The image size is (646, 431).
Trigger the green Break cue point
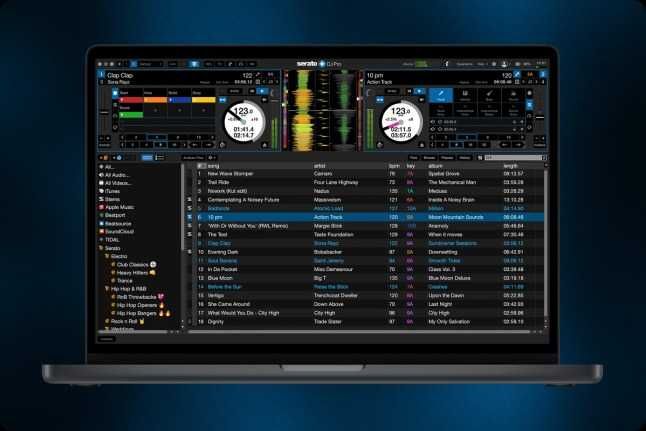(x=131, y=115)
